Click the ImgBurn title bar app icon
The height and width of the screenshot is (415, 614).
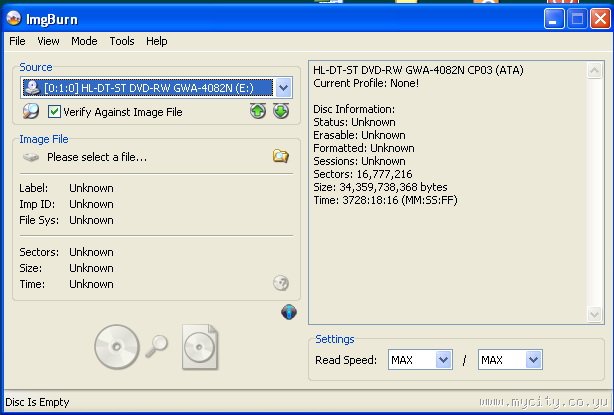[13, 18]
